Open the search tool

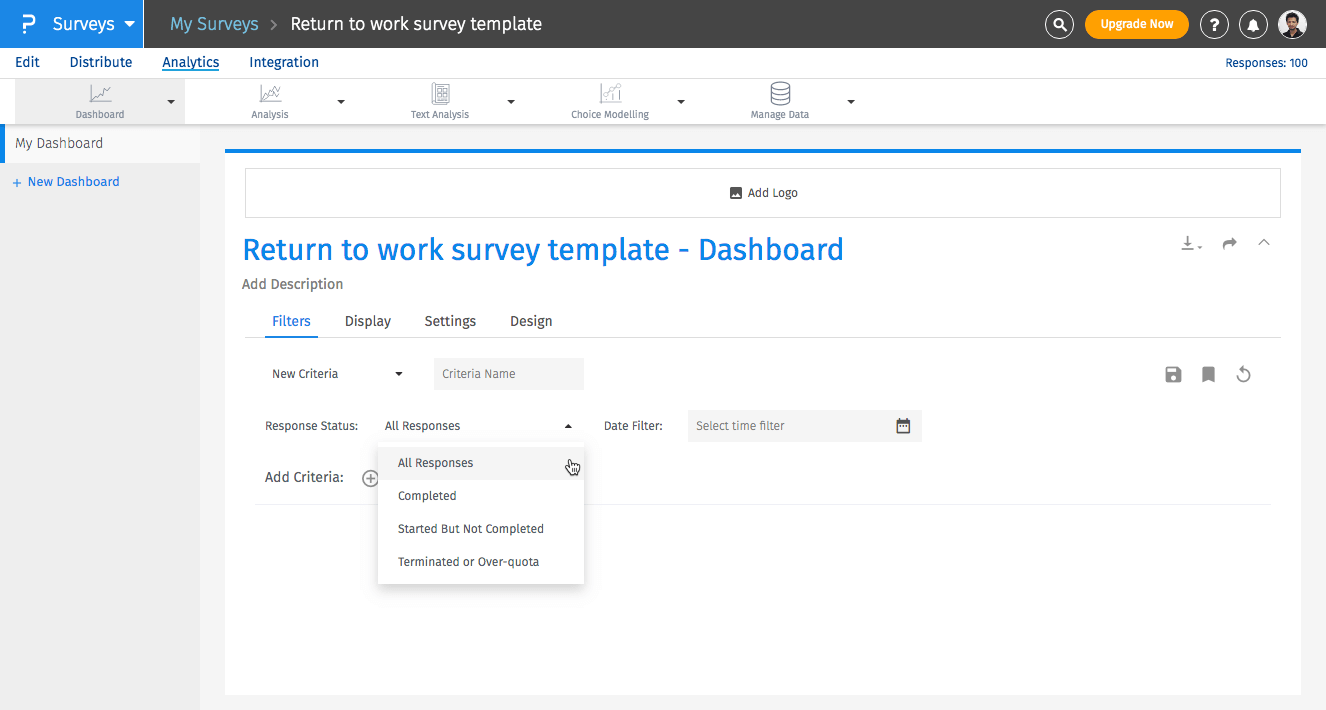(x=1059, y=24)
